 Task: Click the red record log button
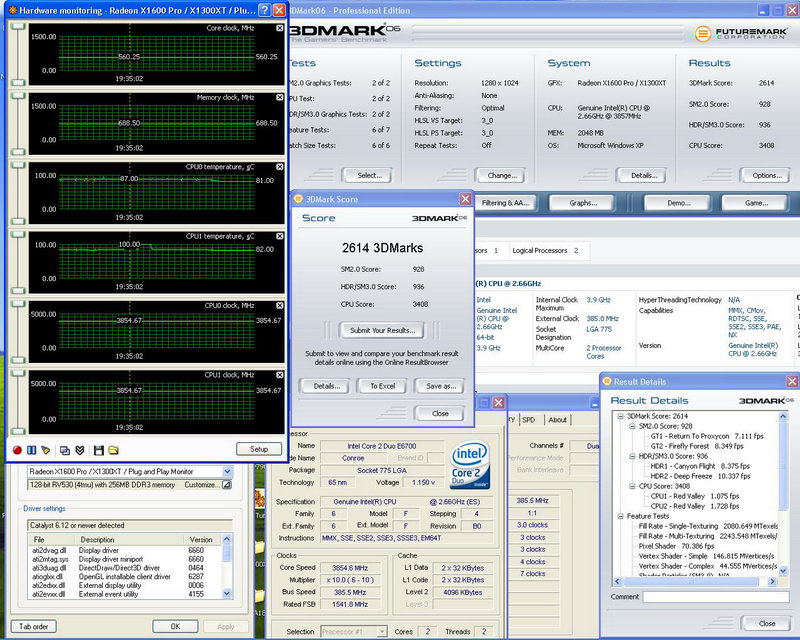pos(18,450)
